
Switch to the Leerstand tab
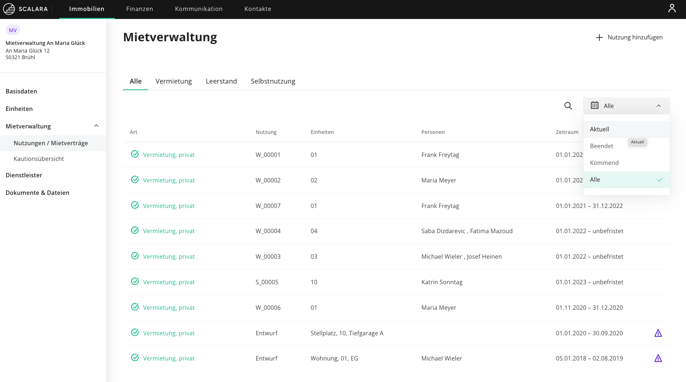[221, 81]
